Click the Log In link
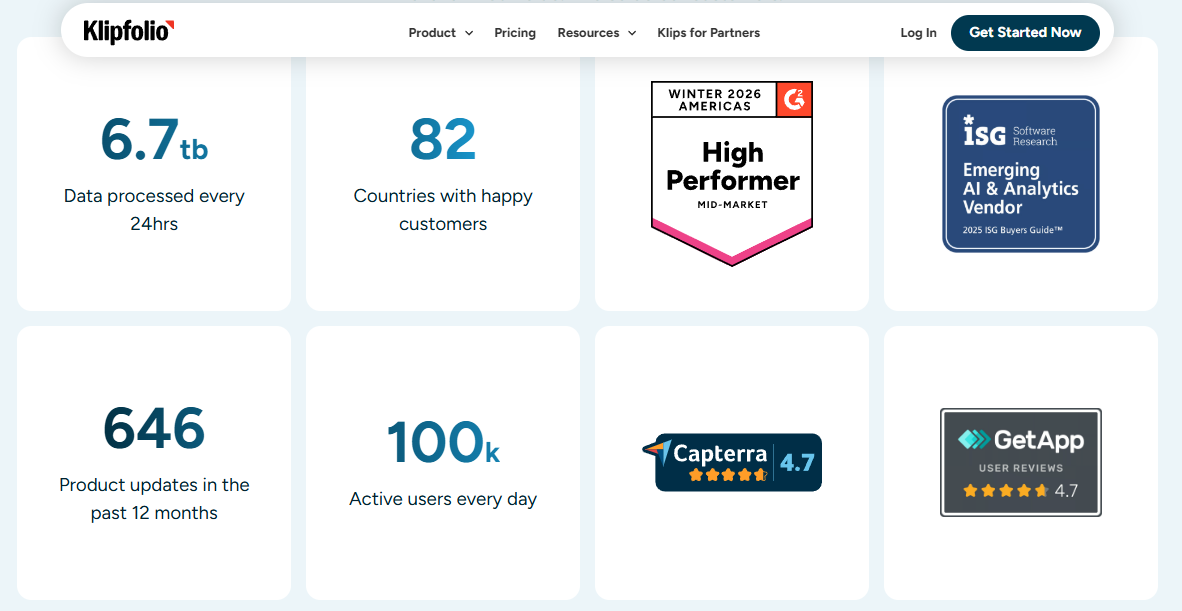Image resolution: width=1182 pixels, height=611 pixels. click(x=918, y=32)
